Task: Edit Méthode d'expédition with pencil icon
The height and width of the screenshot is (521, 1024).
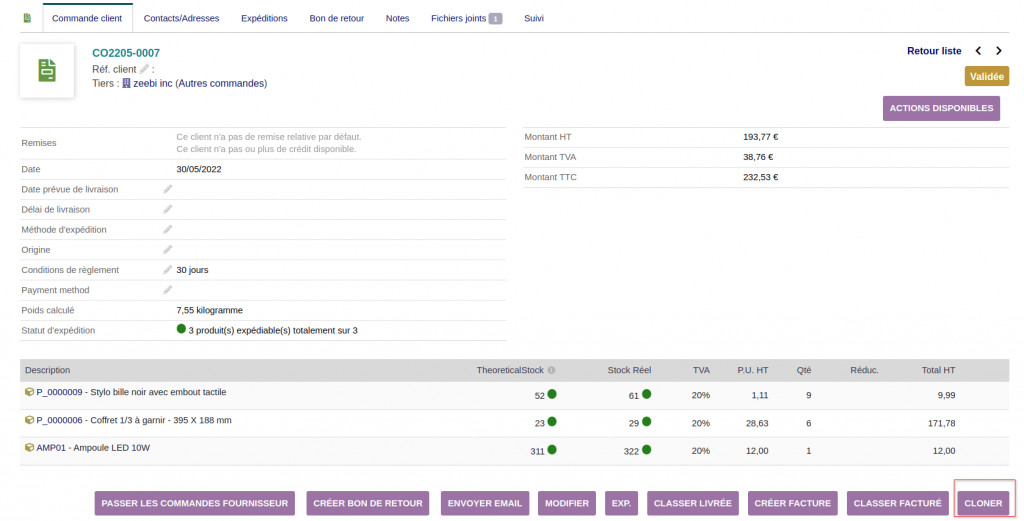Action: point(168,230)
